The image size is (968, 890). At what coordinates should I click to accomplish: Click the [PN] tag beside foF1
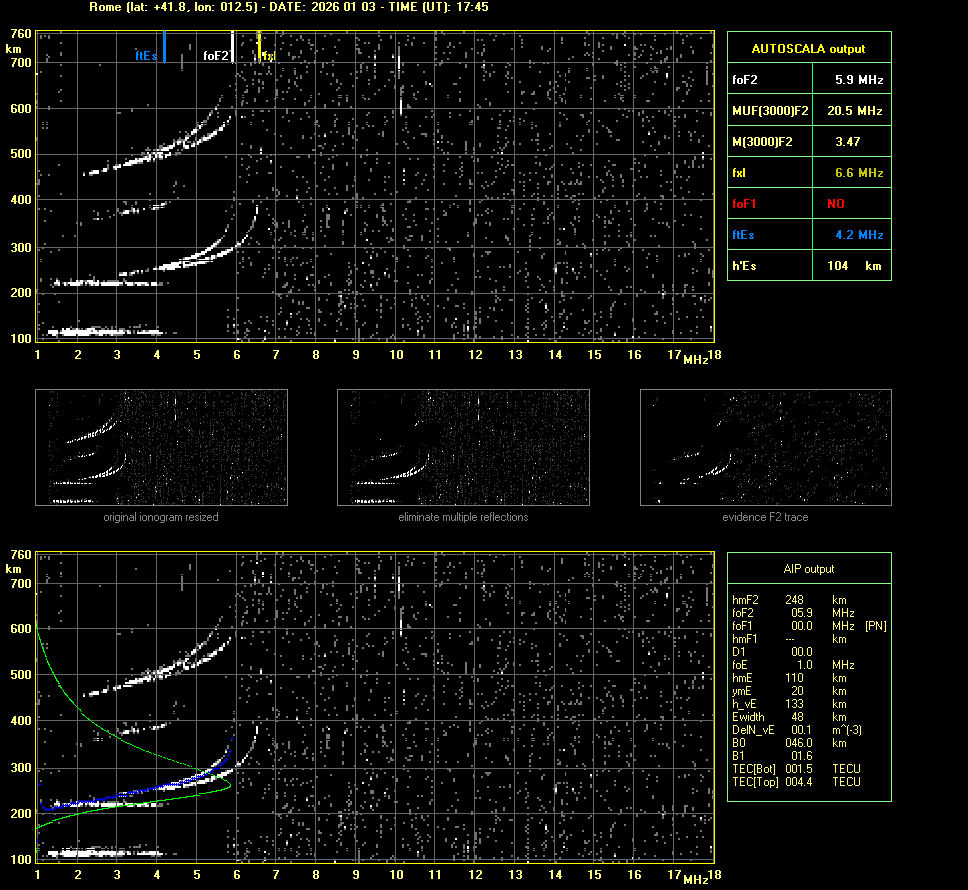[x=875, y=626]
